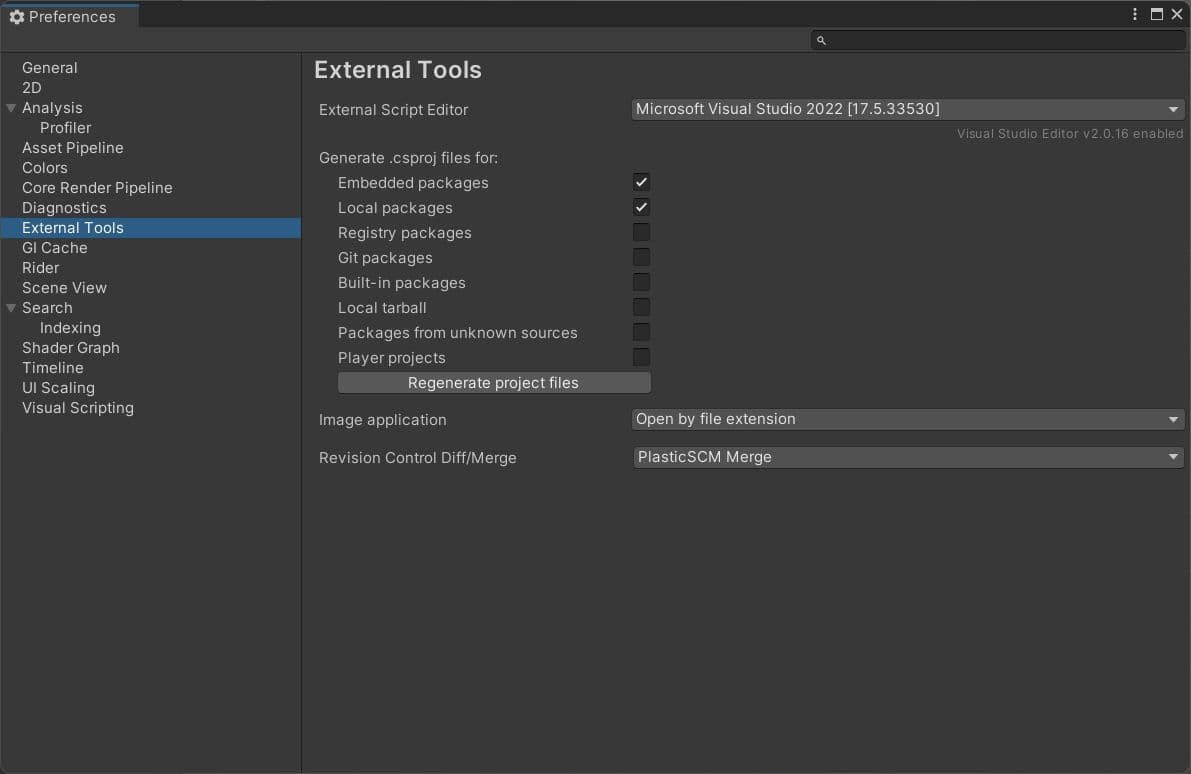Enable Packages from unknown sources
Image resolution: width=1191 pixels, height=774 pixels.
(641, 332)
